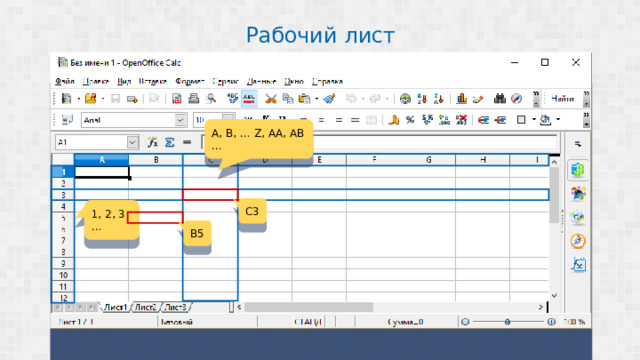Open the sidebar Functions deck
The height and width of the screenshot is (360, 640).
tap(578, 264)
